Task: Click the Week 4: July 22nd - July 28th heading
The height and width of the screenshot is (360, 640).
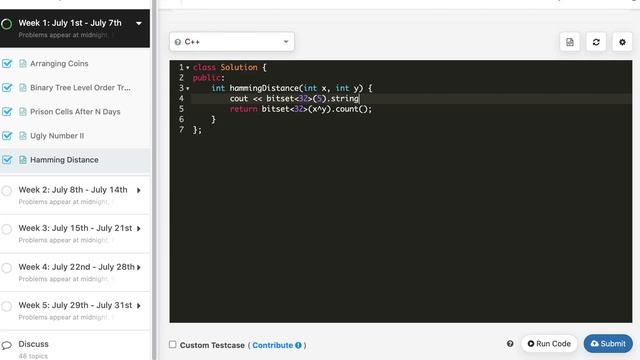Action: click(76, 267)
